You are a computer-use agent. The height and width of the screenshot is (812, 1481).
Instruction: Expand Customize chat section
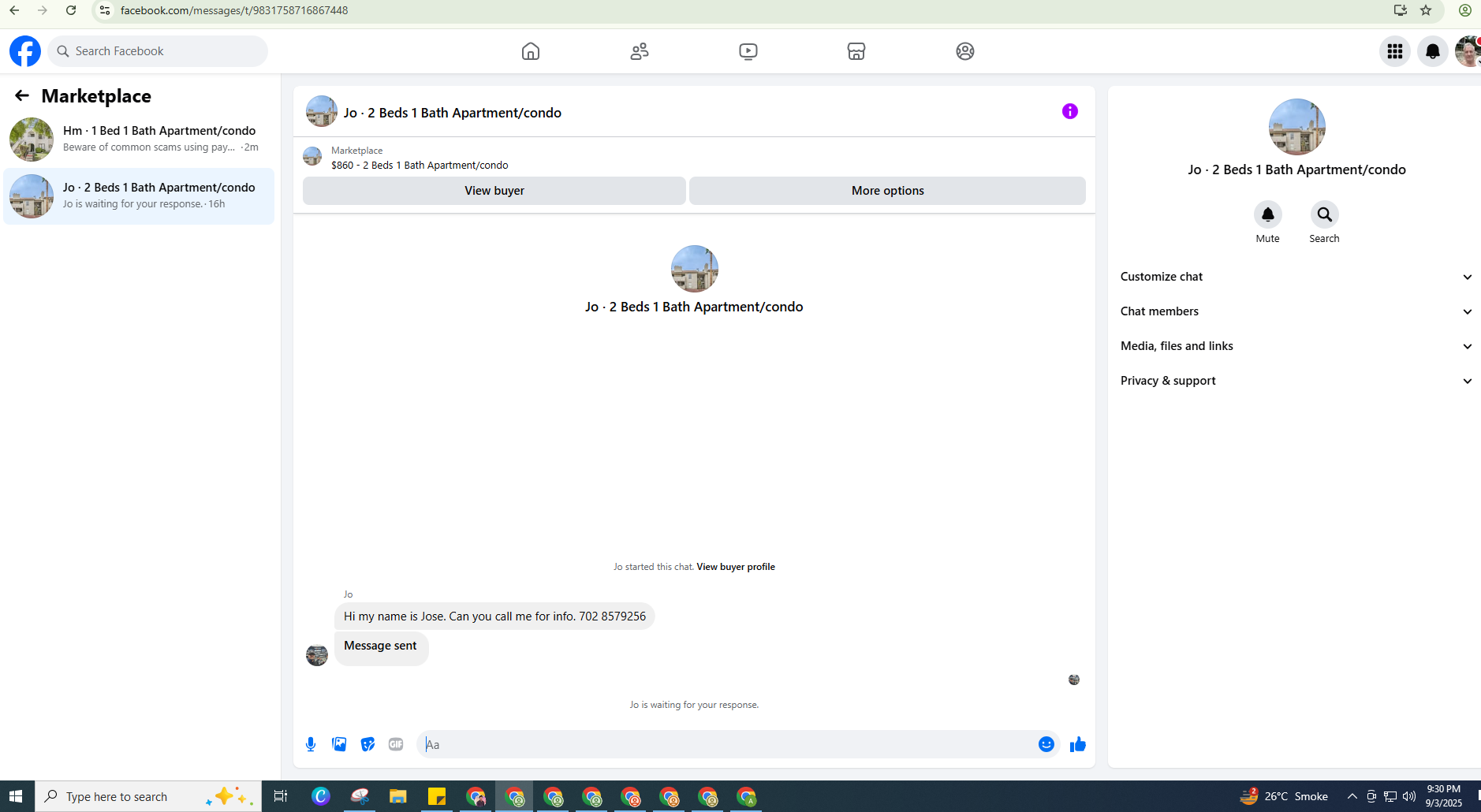click(1296, 277)
